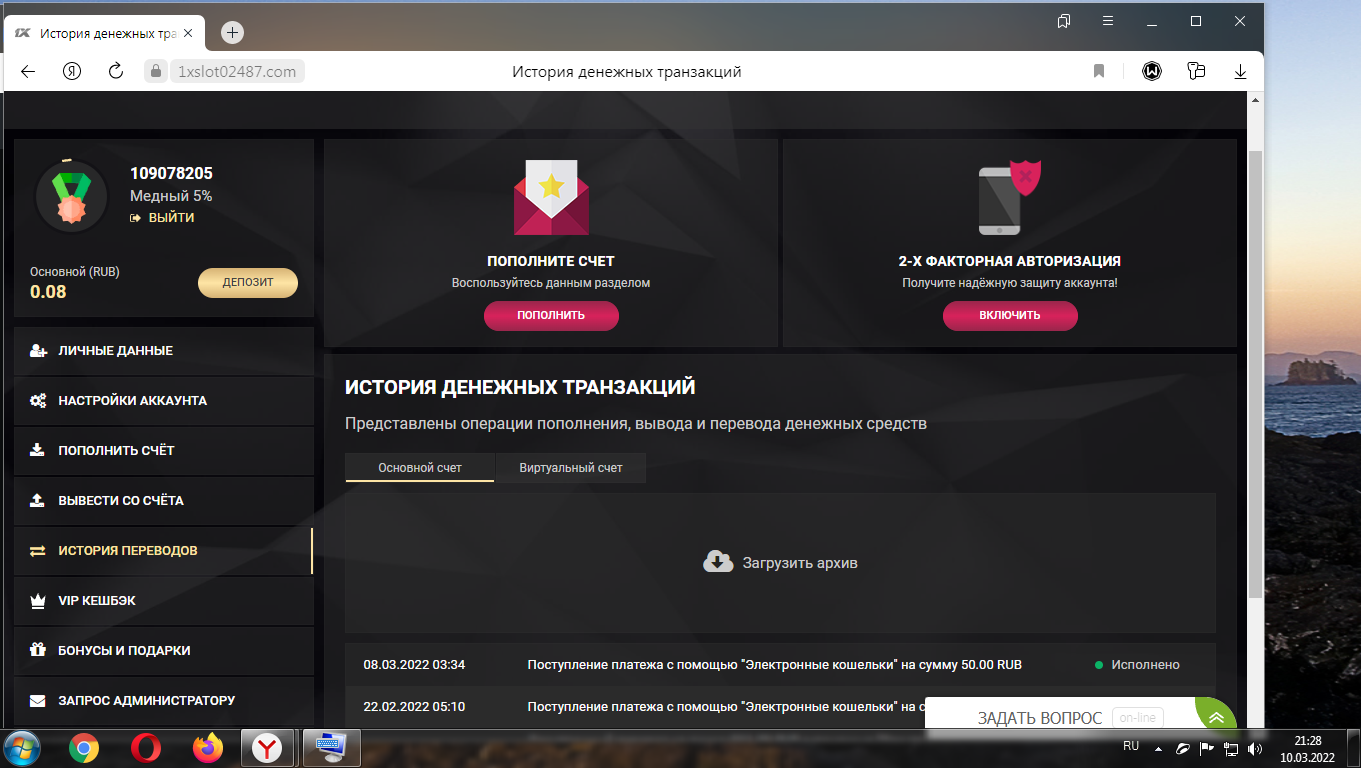Click the 1xslot02487.com address field

click(237, 71)
